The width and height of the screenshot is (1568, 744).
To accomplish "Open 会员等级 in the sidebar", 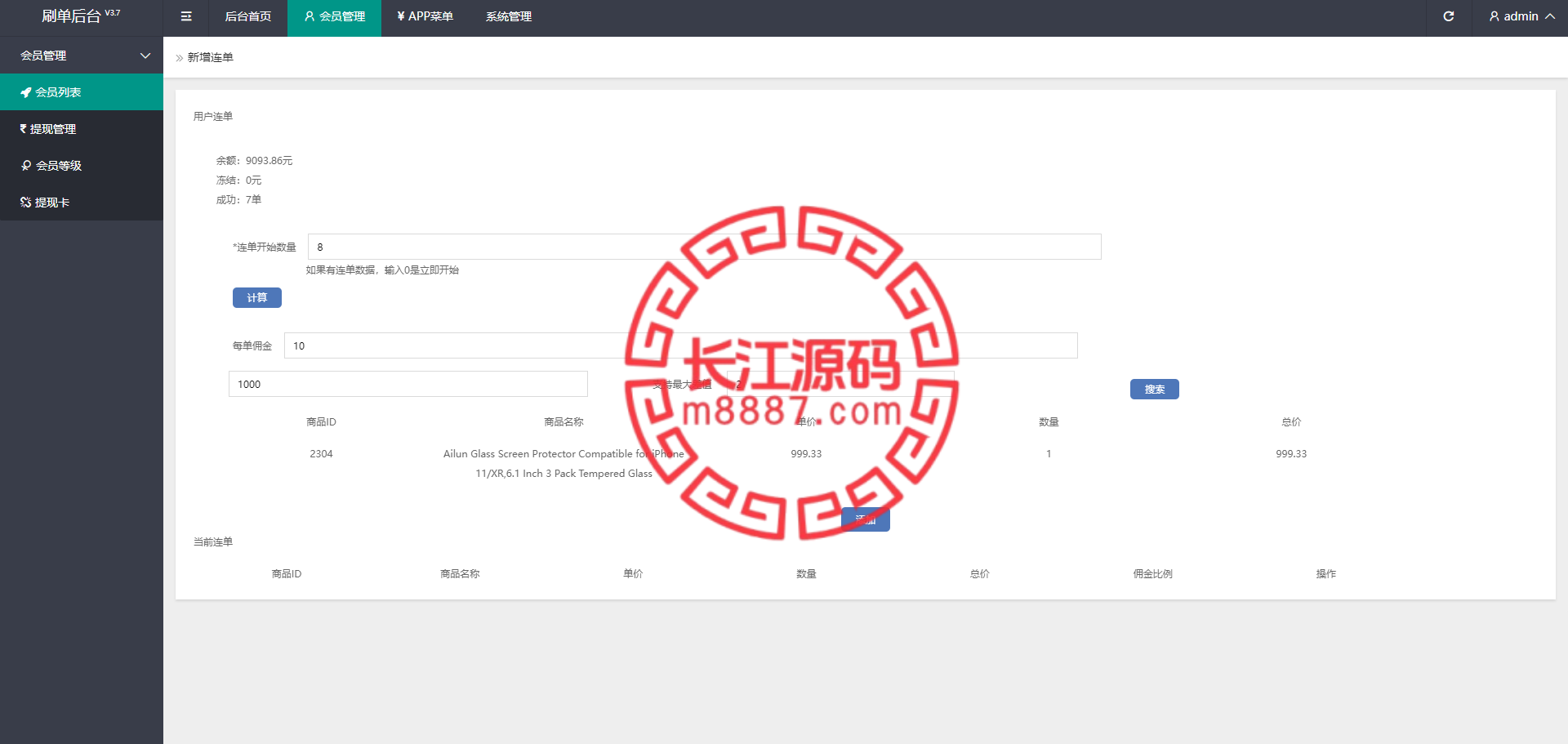I will point(82,166).
